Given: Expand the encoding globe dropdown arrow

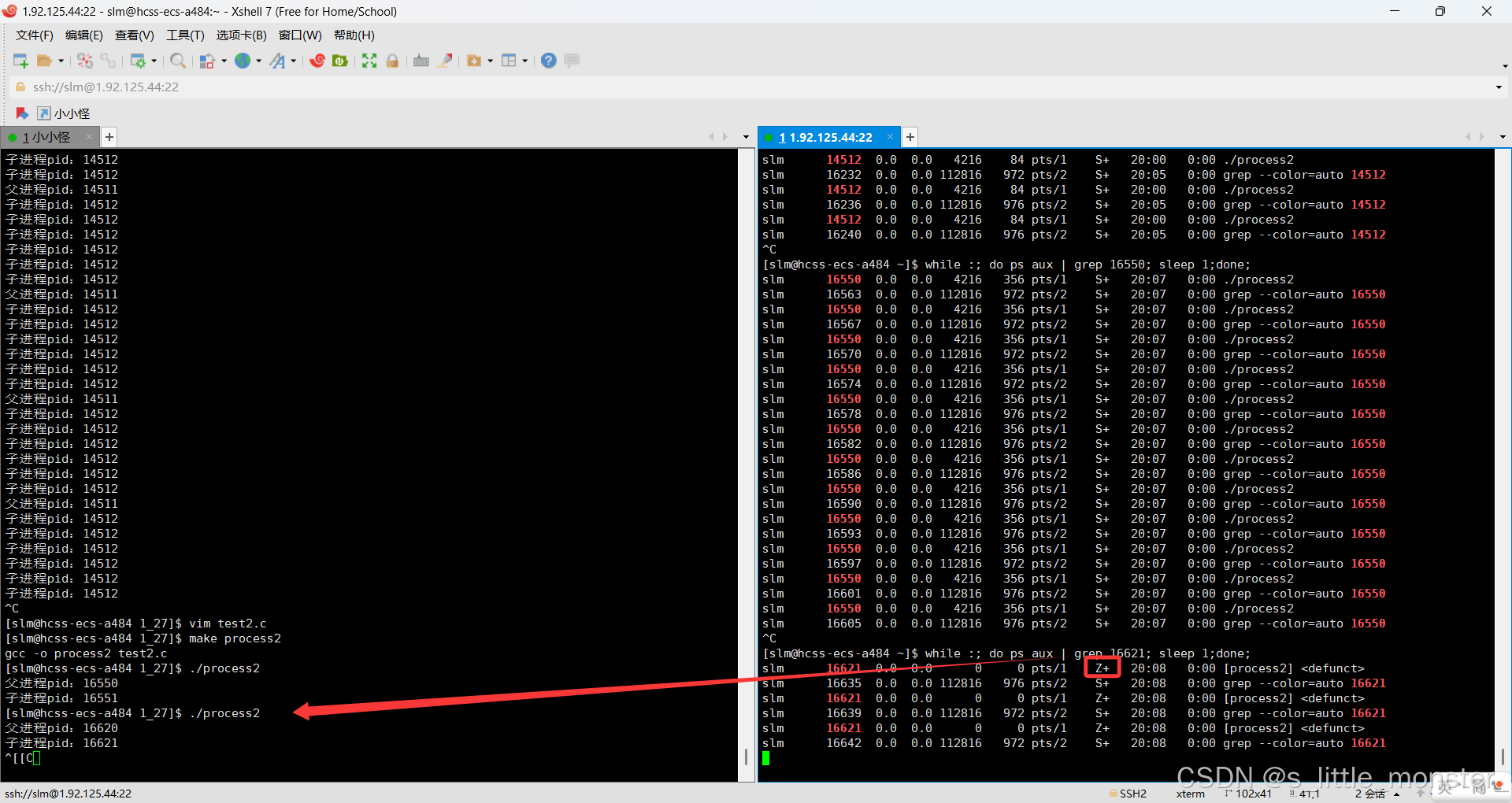Looking at the screenshot, I should (258, 61).
